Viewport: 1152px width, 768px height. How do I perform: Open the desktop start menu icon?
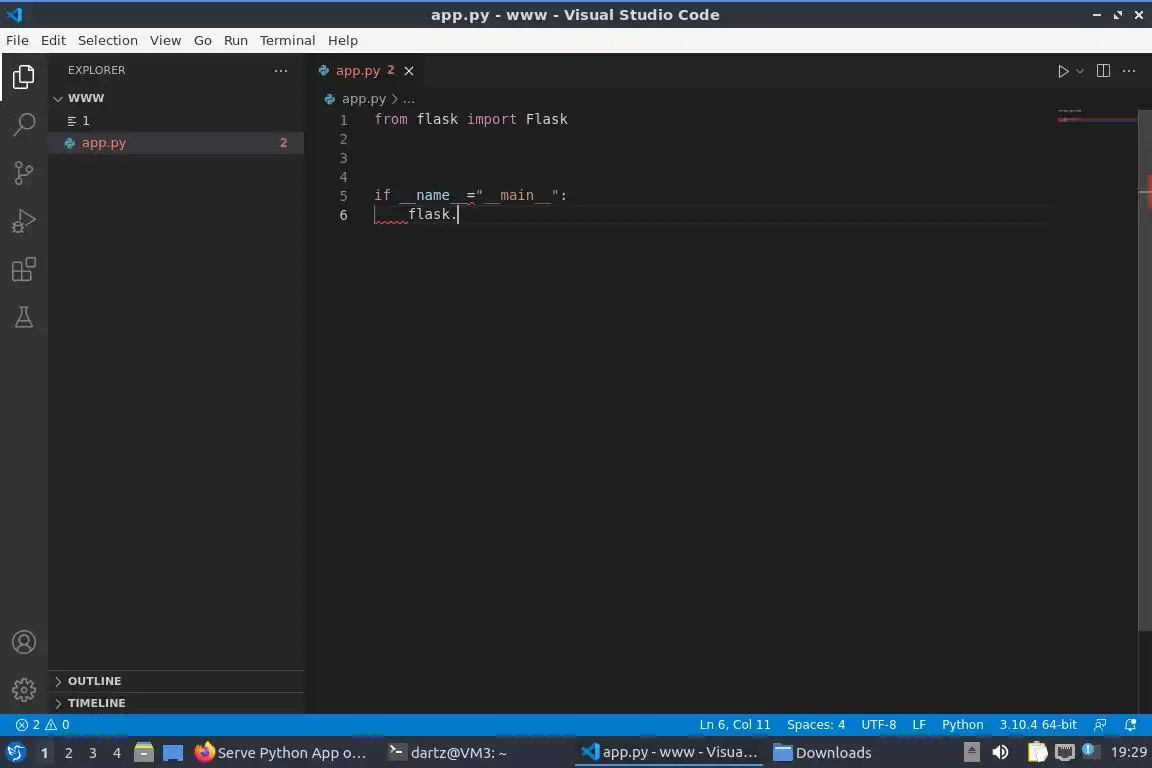coord(15,753)
